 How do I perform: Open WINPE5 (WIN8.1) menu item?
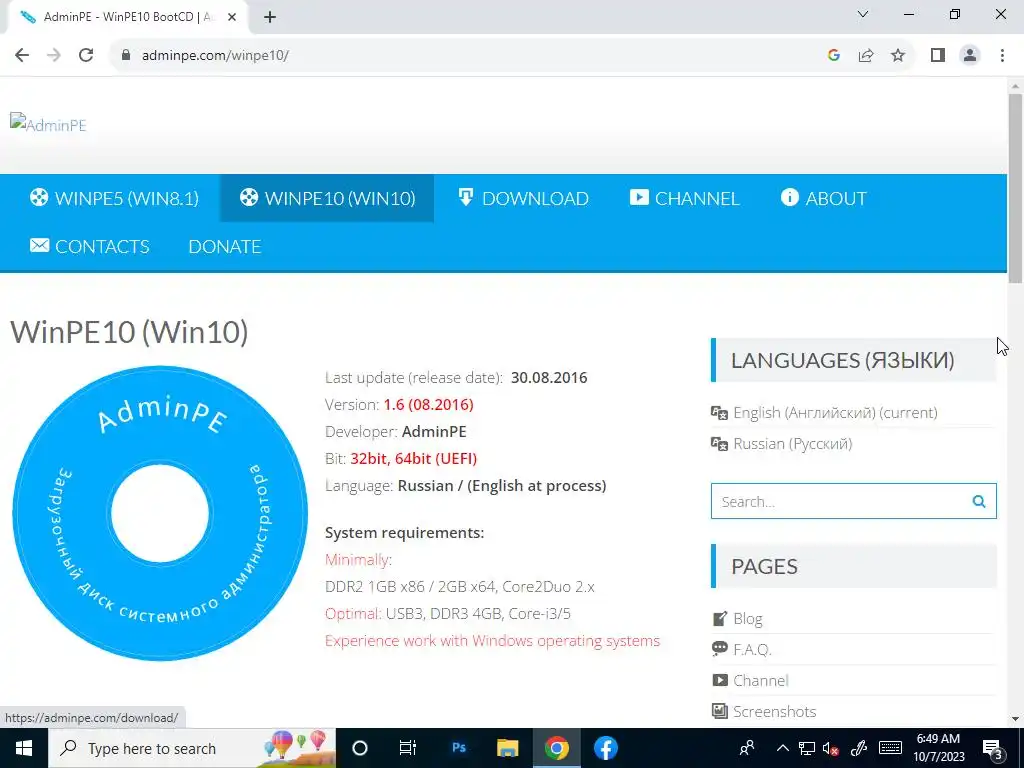114,198
